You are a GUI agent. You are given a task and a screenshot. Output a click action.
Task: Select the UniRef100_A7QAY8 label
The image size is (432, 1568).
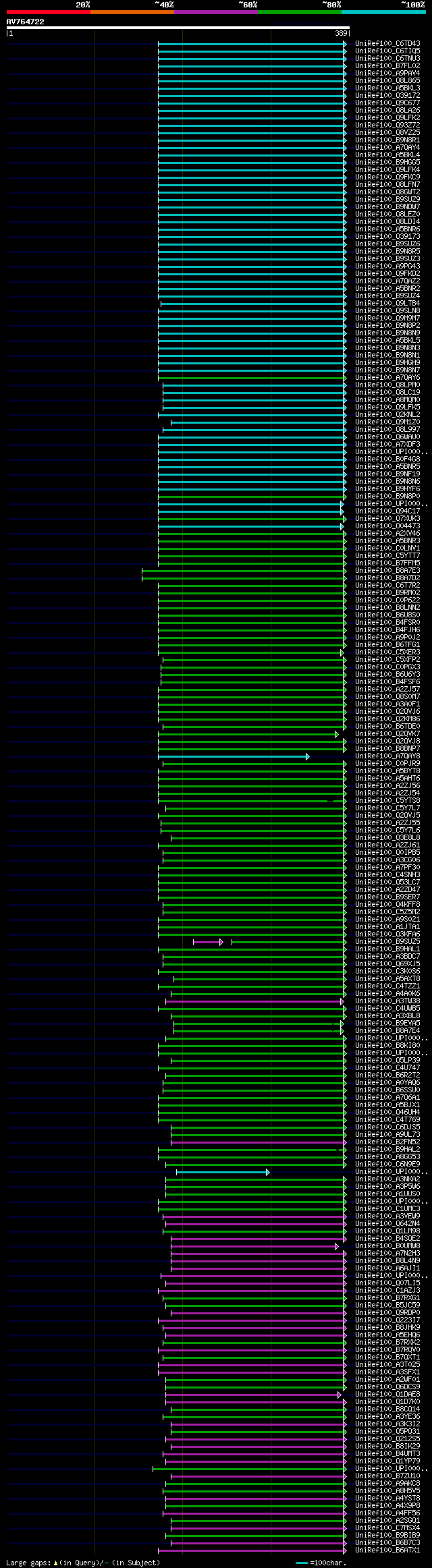pyautogui.click(x=387, y=756)
